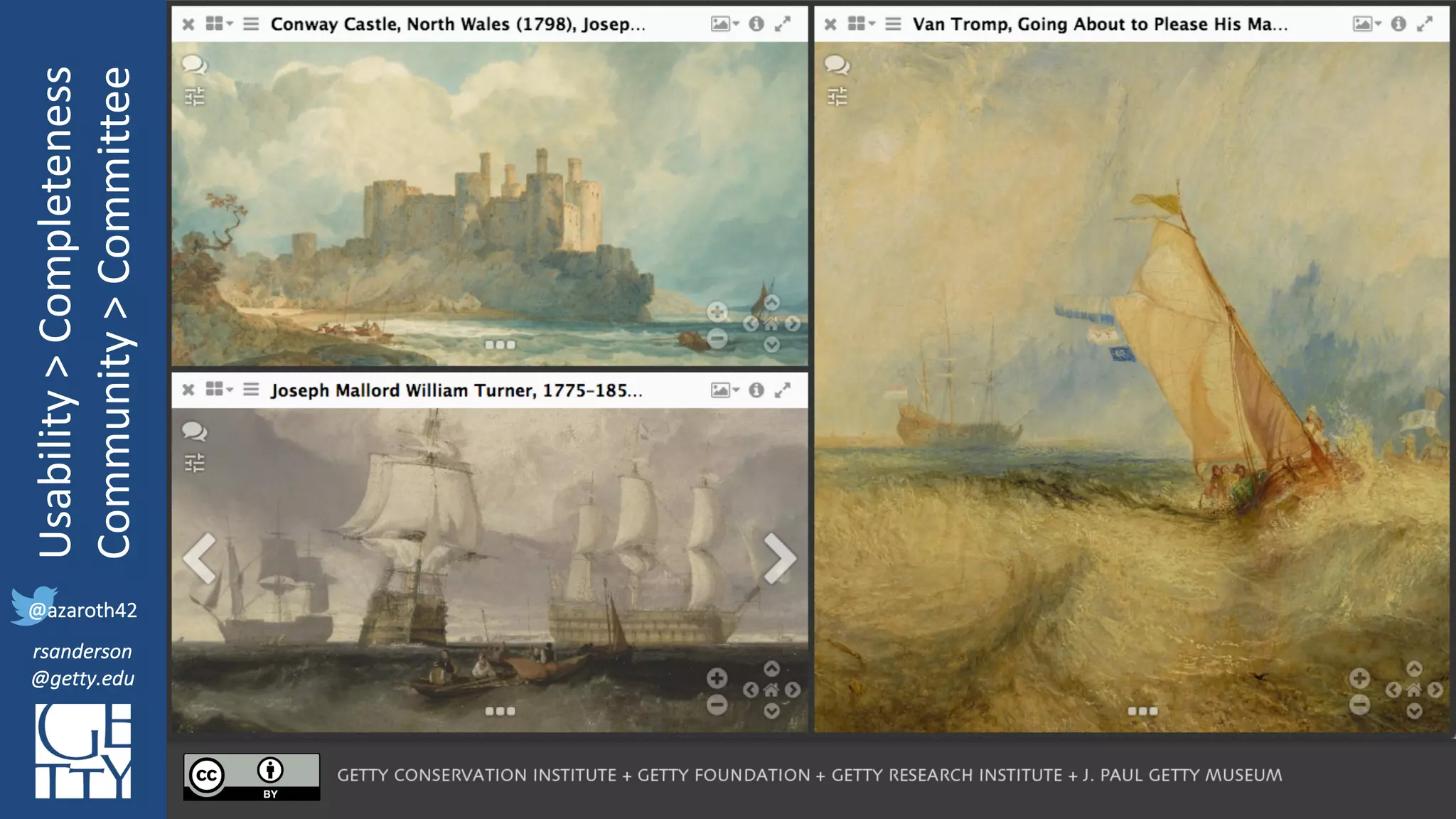This screenshot has width=1456, height=819.
Task: Pan right in Van Tromp painting
Action: tap(1435, 690)
